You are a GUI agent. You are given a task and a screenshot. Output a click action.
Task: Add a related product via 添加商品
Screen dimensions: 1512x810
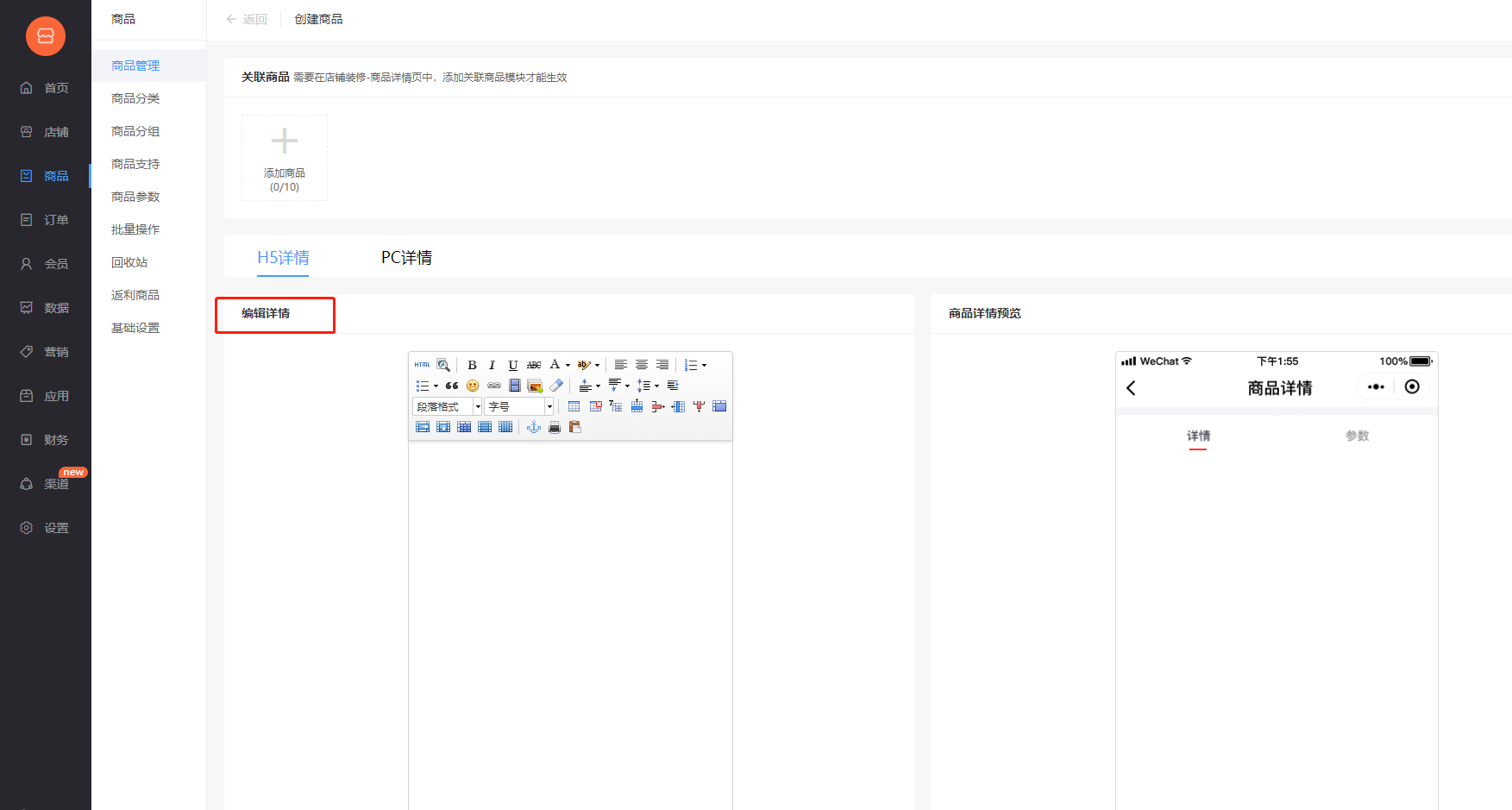[285, 158]
